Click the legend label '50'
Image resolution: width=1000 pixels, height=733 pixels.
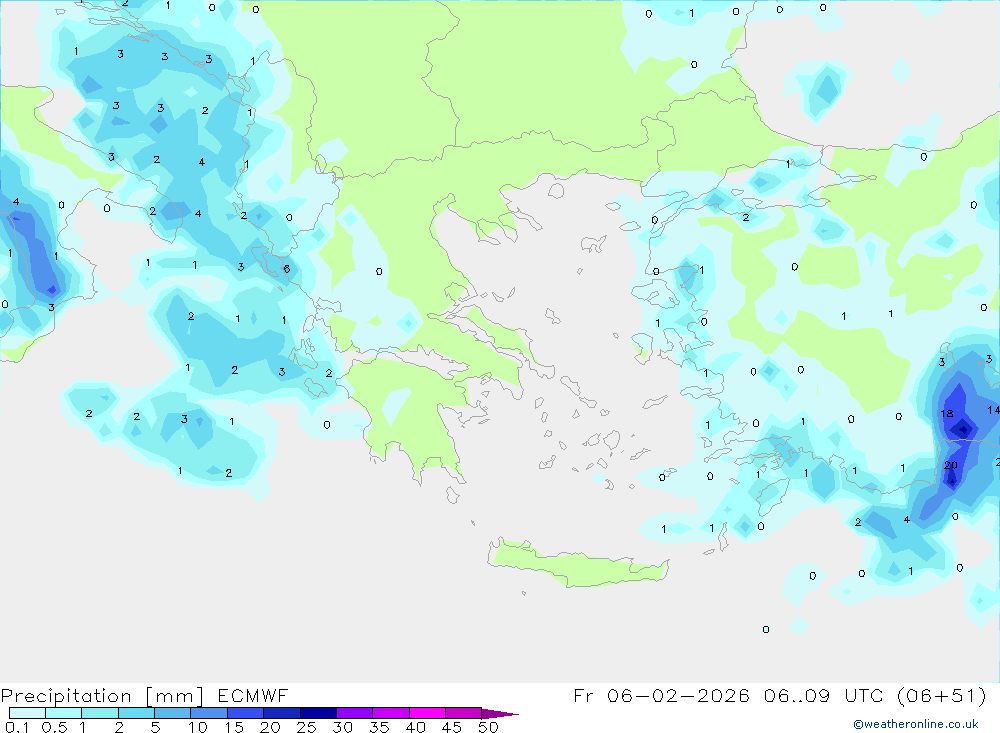click(488, 727)
